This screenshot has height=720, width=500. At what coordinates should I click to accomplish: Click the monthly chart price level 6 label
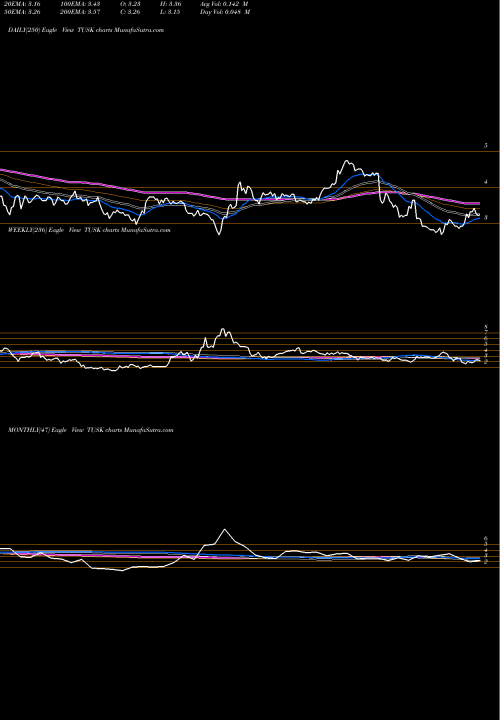(486, 538)
